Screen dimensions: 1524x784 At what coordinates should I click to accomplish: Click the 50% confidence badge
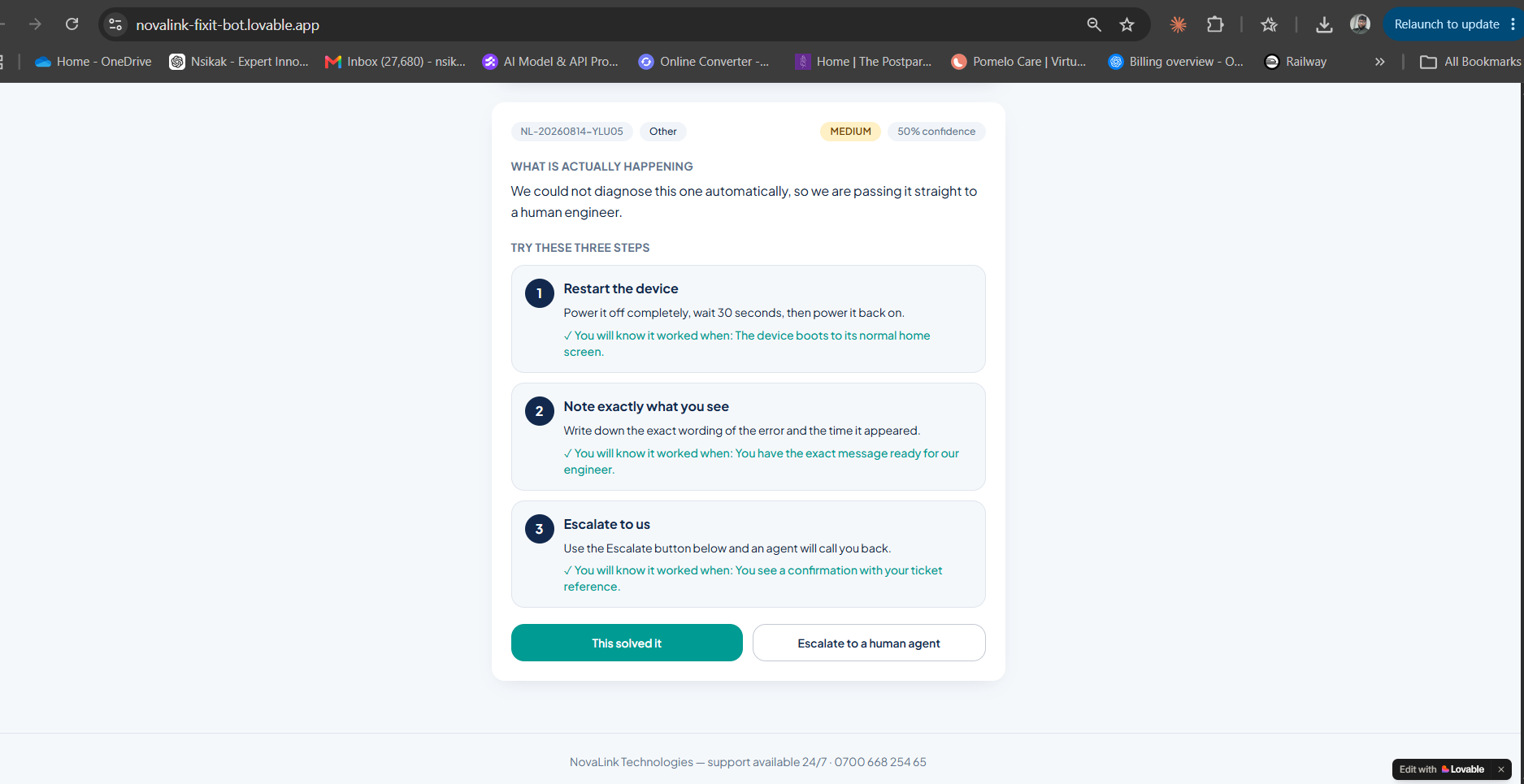(x=936, y=132)
